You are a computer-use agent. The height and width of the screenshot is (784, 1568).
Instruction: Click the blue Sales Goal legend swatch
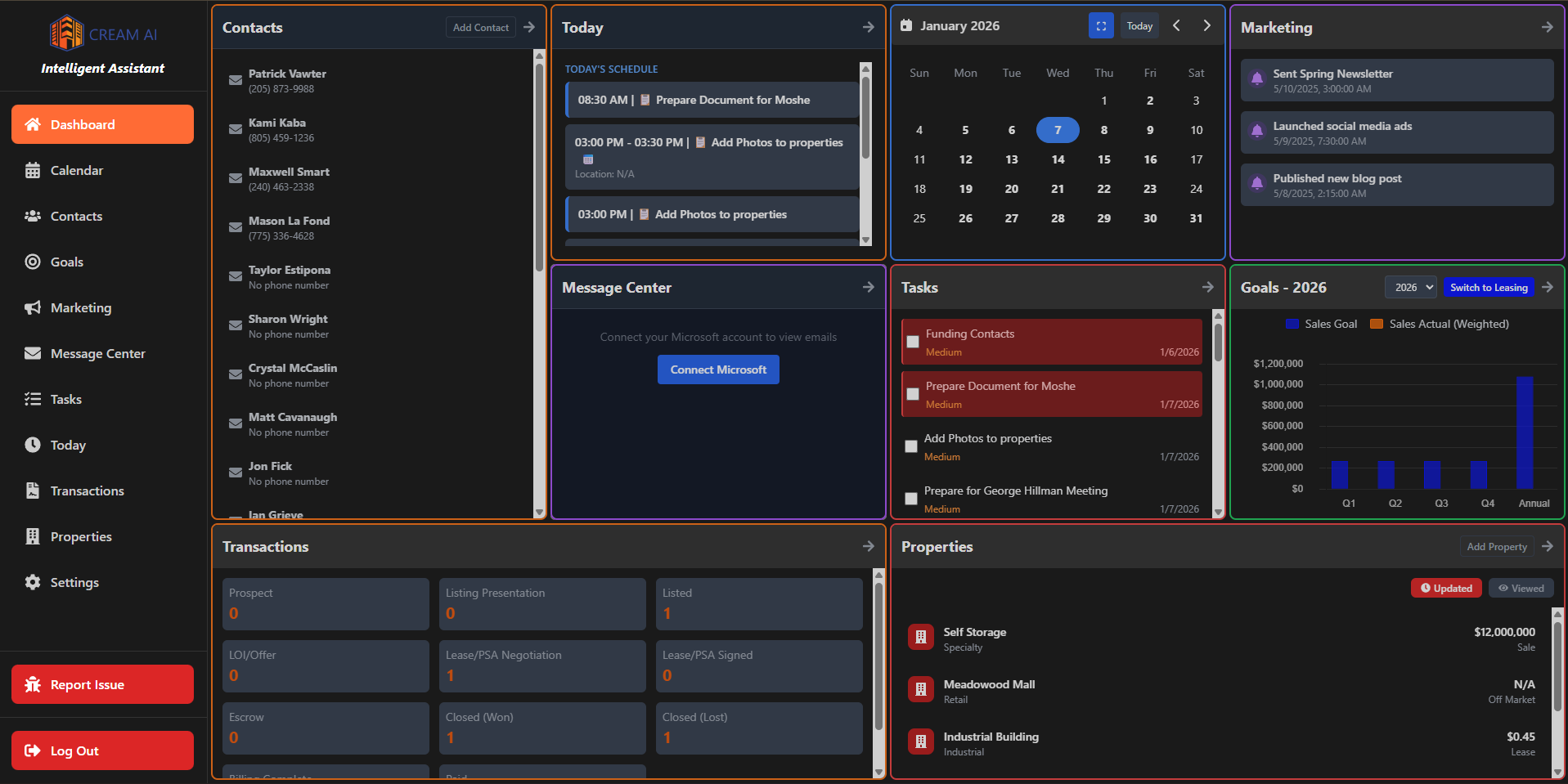pyautogui.click(x=1291, y=324)
